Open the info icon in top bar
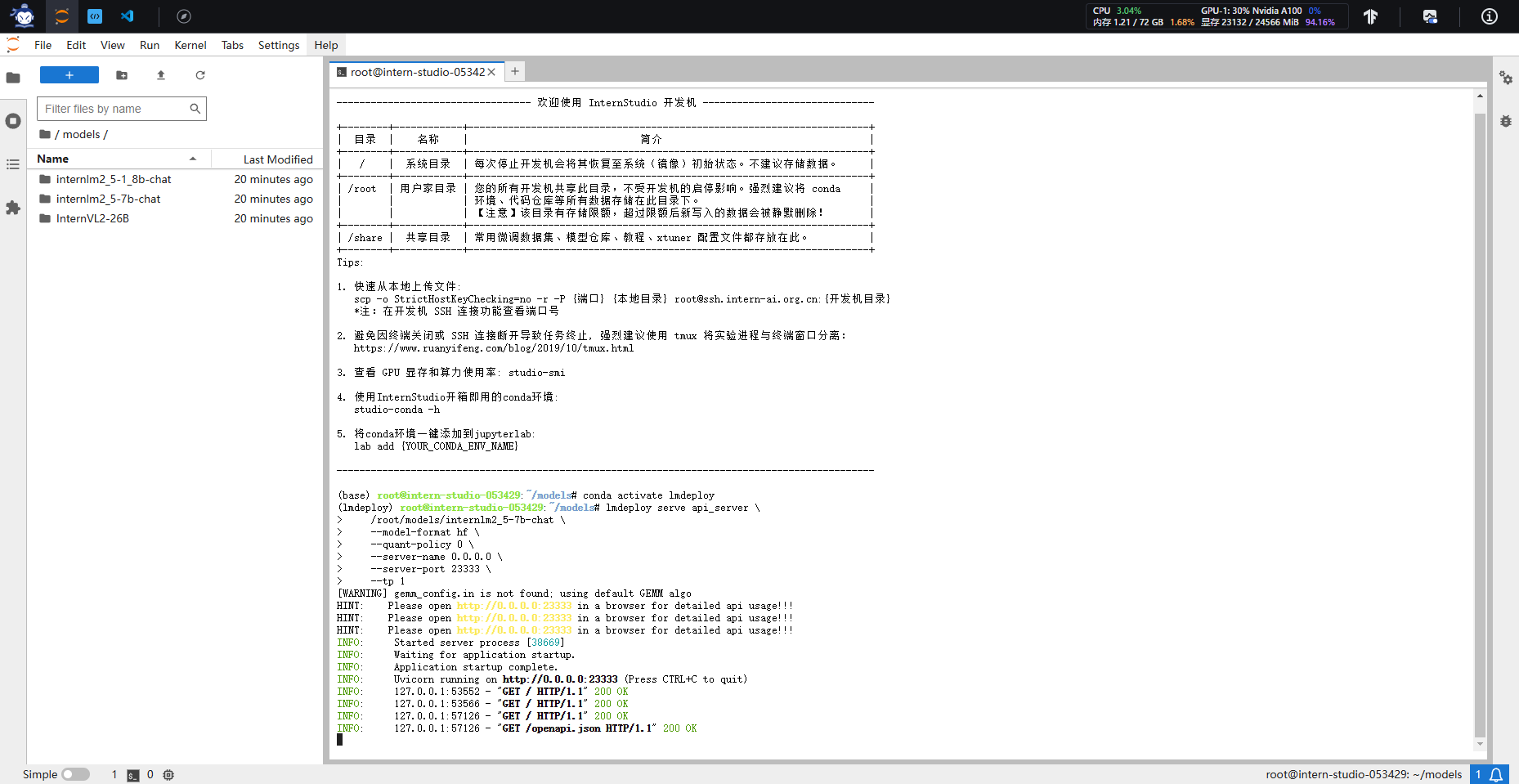 [x=1490, y=16]
